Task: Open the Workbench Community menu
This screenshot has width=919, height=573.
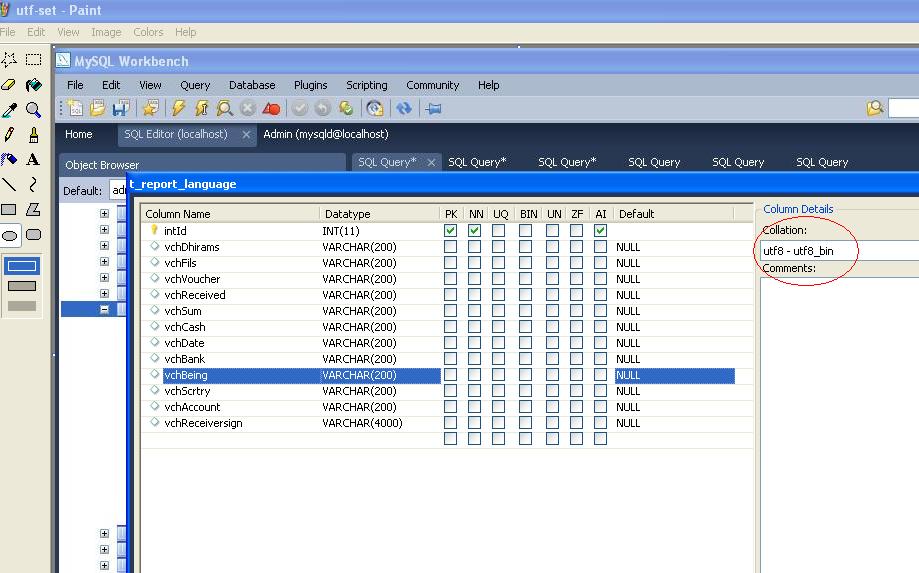Action: [x=433, y=85]
